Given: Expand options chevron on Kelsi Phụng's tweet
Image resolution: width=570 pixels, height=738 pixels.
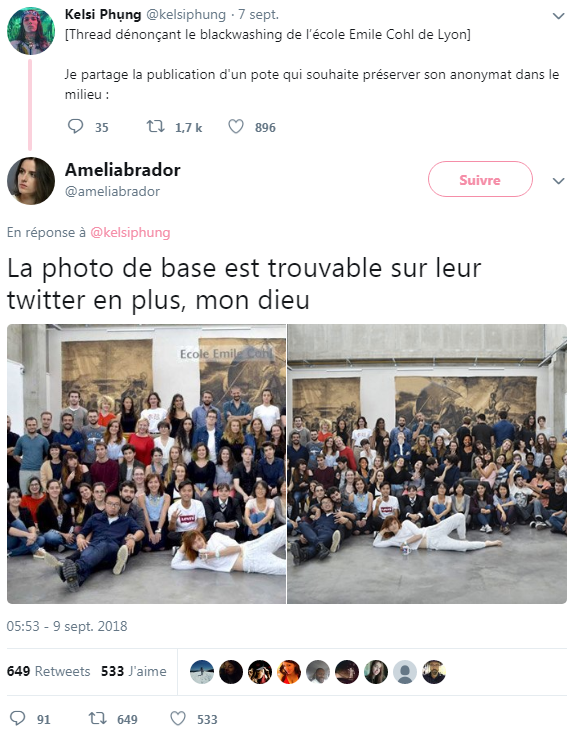Looking at the screenshot, I should click(x=558, y=16).
